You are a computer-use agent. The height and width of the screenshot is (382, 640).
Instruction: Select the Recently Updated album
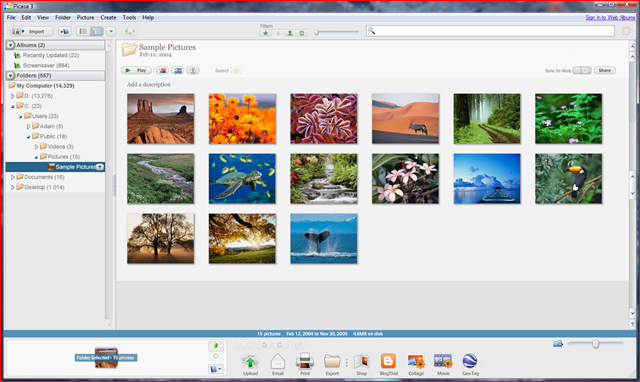point(51,55)
